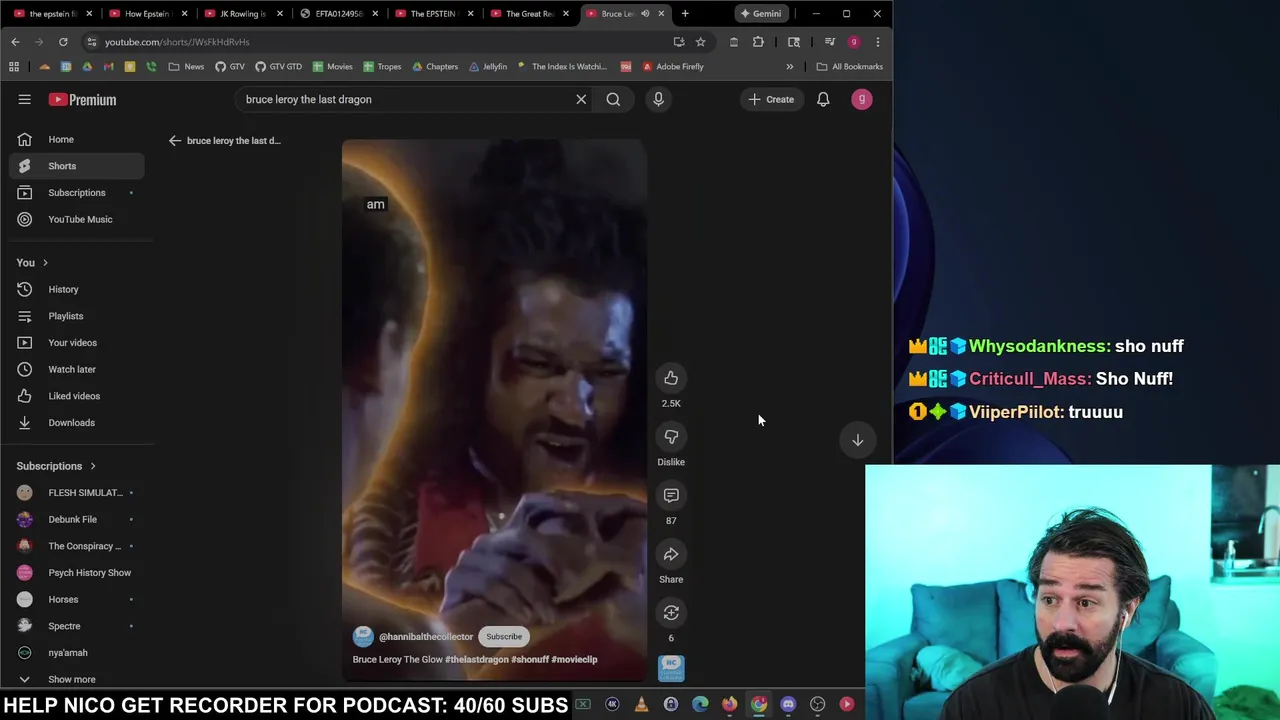Open the hannibalthecollector channel avatar

(x=363, y=636)
